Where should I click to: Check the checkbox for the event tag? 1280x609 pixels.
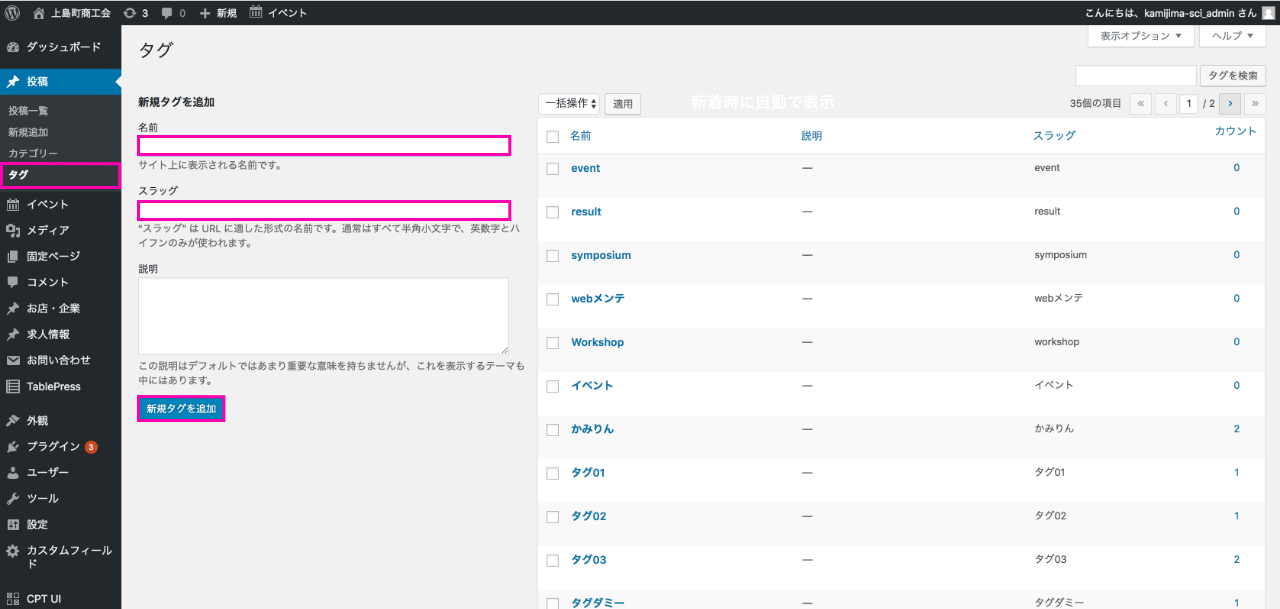[x=552, y=169]
